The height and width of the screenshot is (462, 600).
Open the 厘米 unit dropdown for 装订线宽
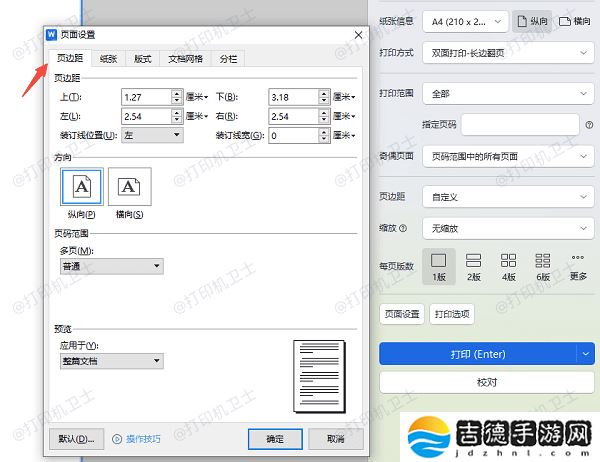(x=344, y=135)
